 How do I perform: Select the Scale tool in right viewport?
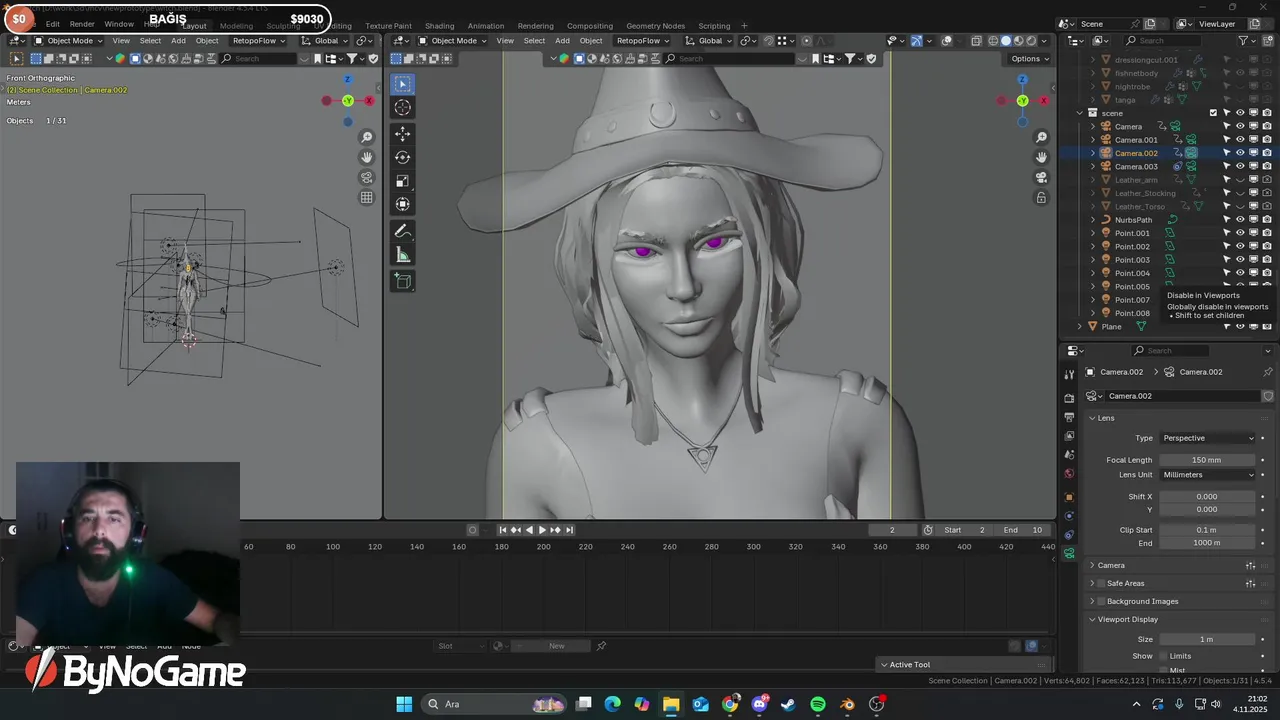point(403,181)
